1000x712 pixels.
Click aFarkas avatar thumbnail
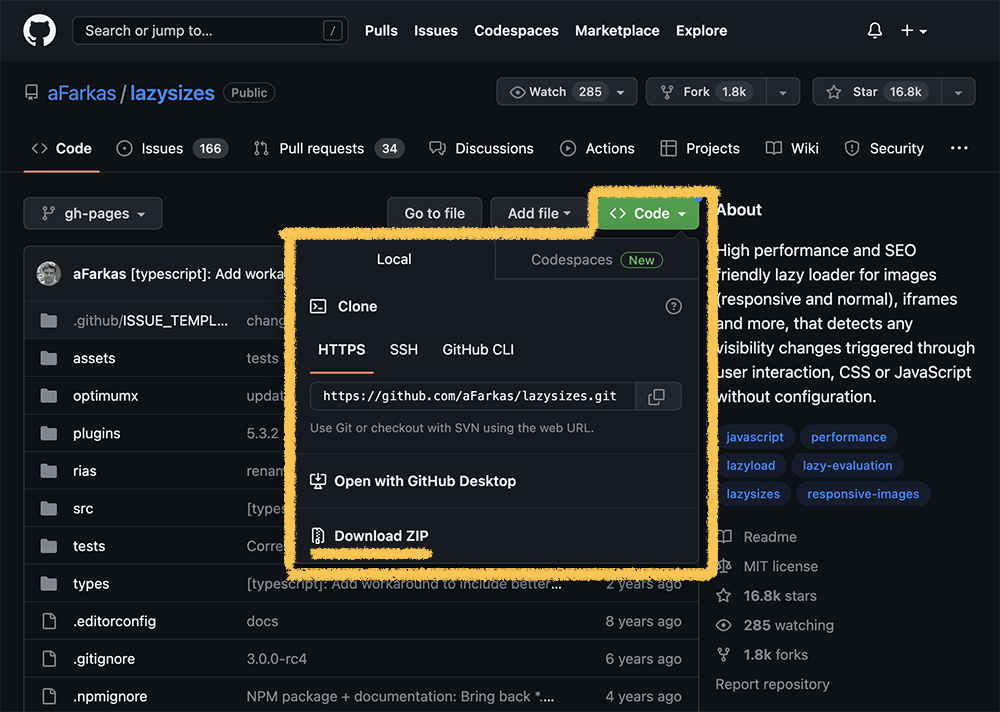49,274
